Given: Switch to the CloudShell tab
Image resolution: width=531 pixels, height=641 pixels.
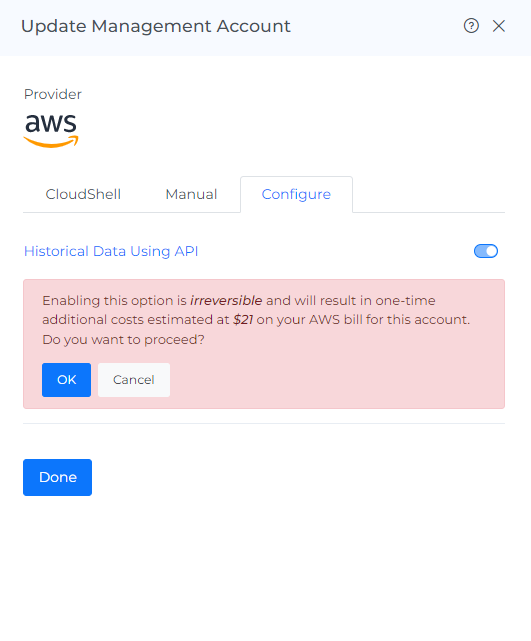Looking at the screenshot, I should click(x=83, y=194).
